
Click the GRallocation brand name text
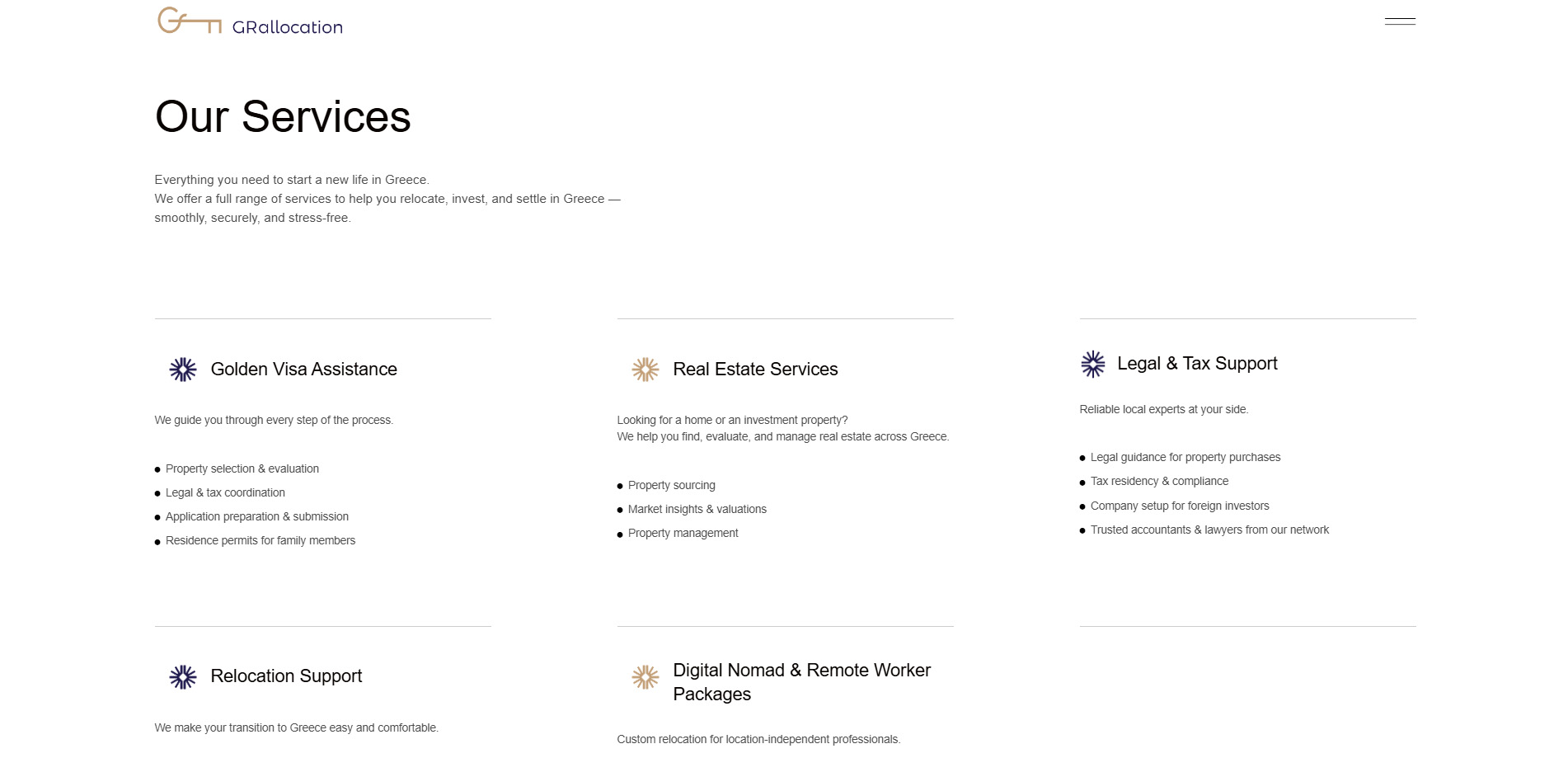click(x=287, y=27)
